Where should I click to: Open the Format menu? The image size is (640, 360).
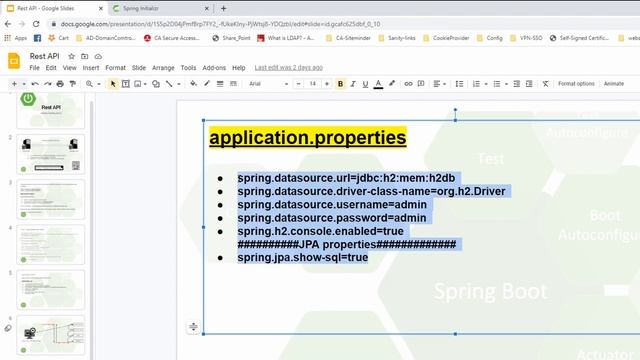click(x=116, y=68)
